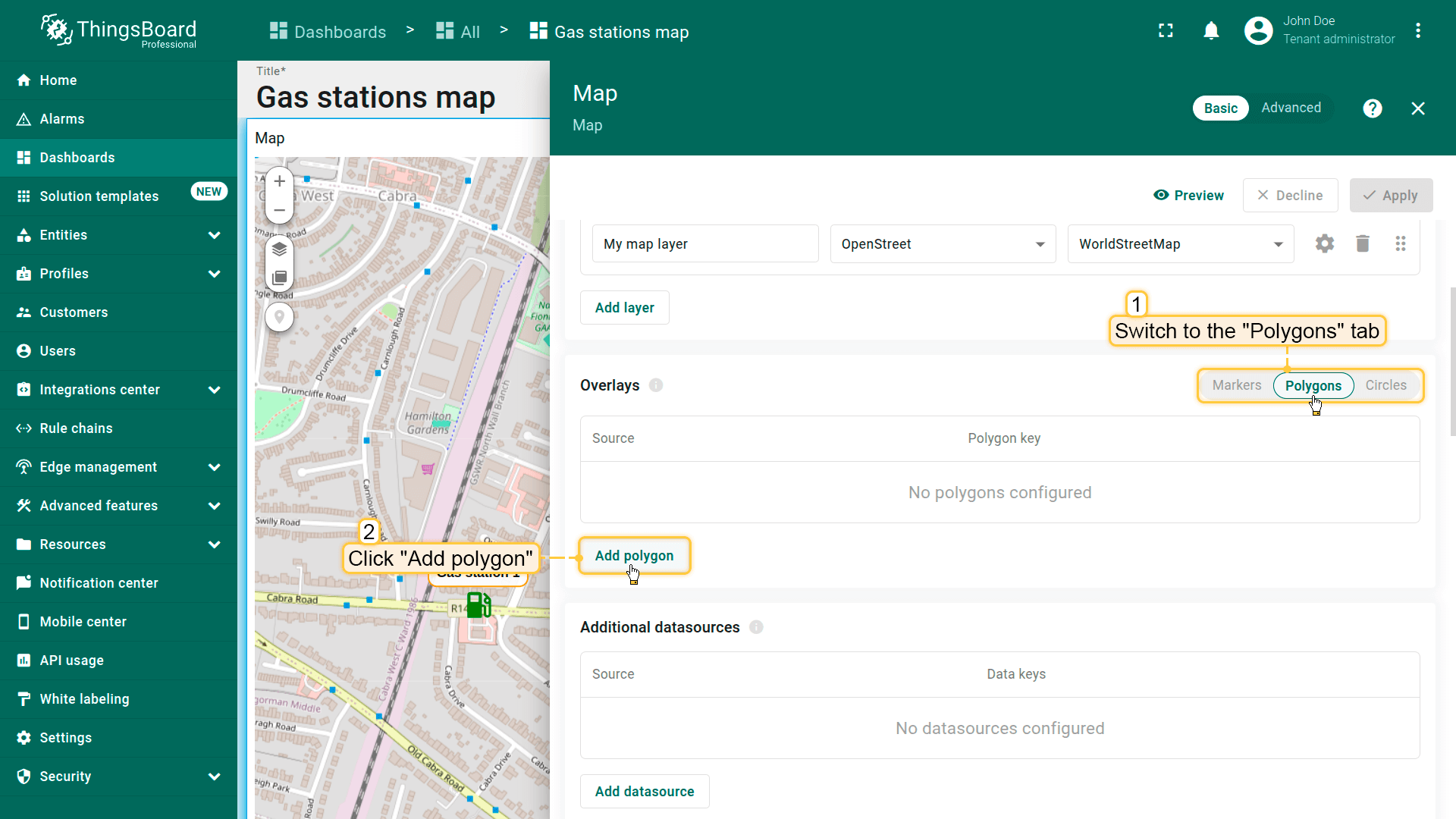Switch to Circles overlay tab
1456x819 pixels.
coord(1385,385)
